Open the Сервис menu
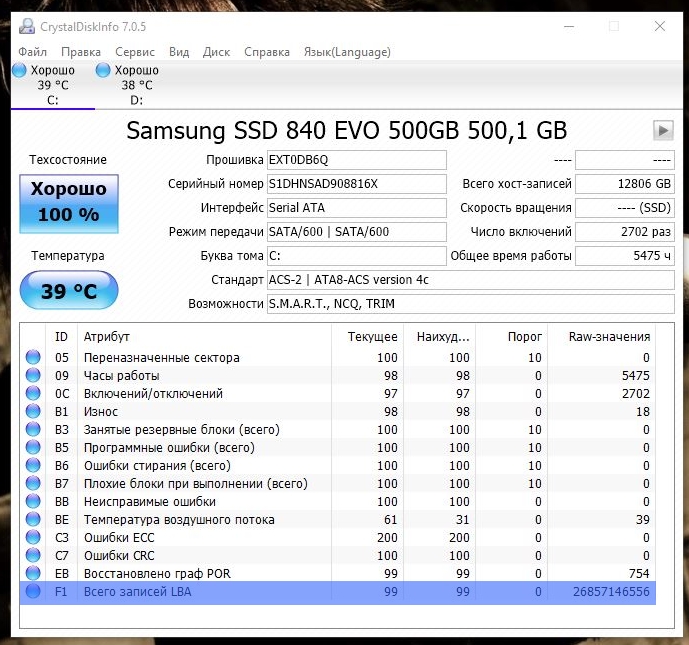This screenshot has height=645, width=689. [x=135, y=52]
